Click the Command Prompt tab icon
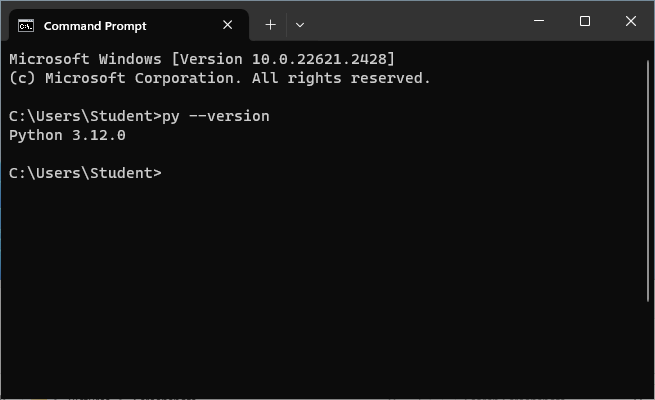Screen dimensions: 655x400 (26, 25)
